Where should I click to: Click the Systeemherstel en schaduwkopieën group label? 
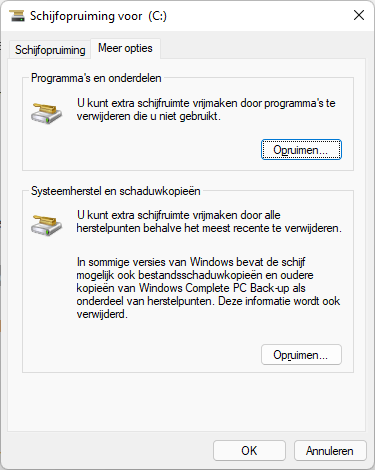pyautogui.click(x=116, y=191)
